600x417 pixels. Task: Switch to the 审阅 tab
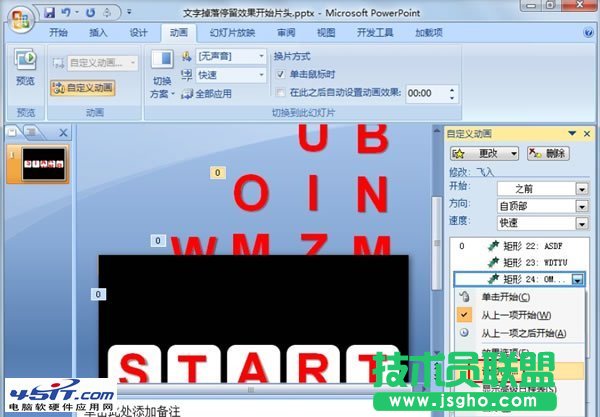click(x=286, y=33)
